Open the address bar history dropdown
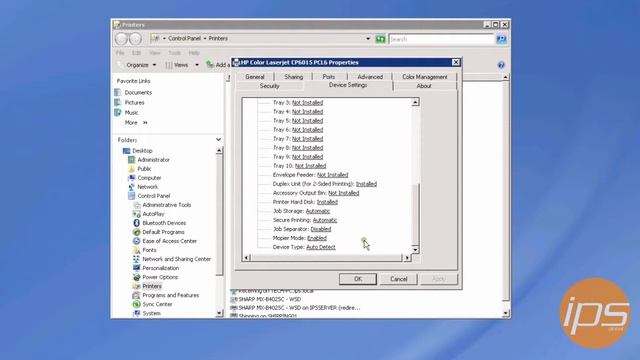 [x=368, y=39]
